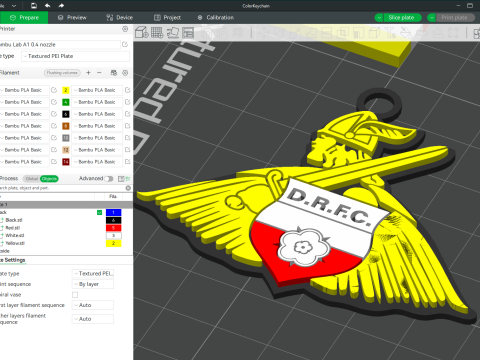The width and height of the screenshot is (480, 360).
Task: Open First layer filament sequence Auto dropdown
Action: [x=93, y=305]
